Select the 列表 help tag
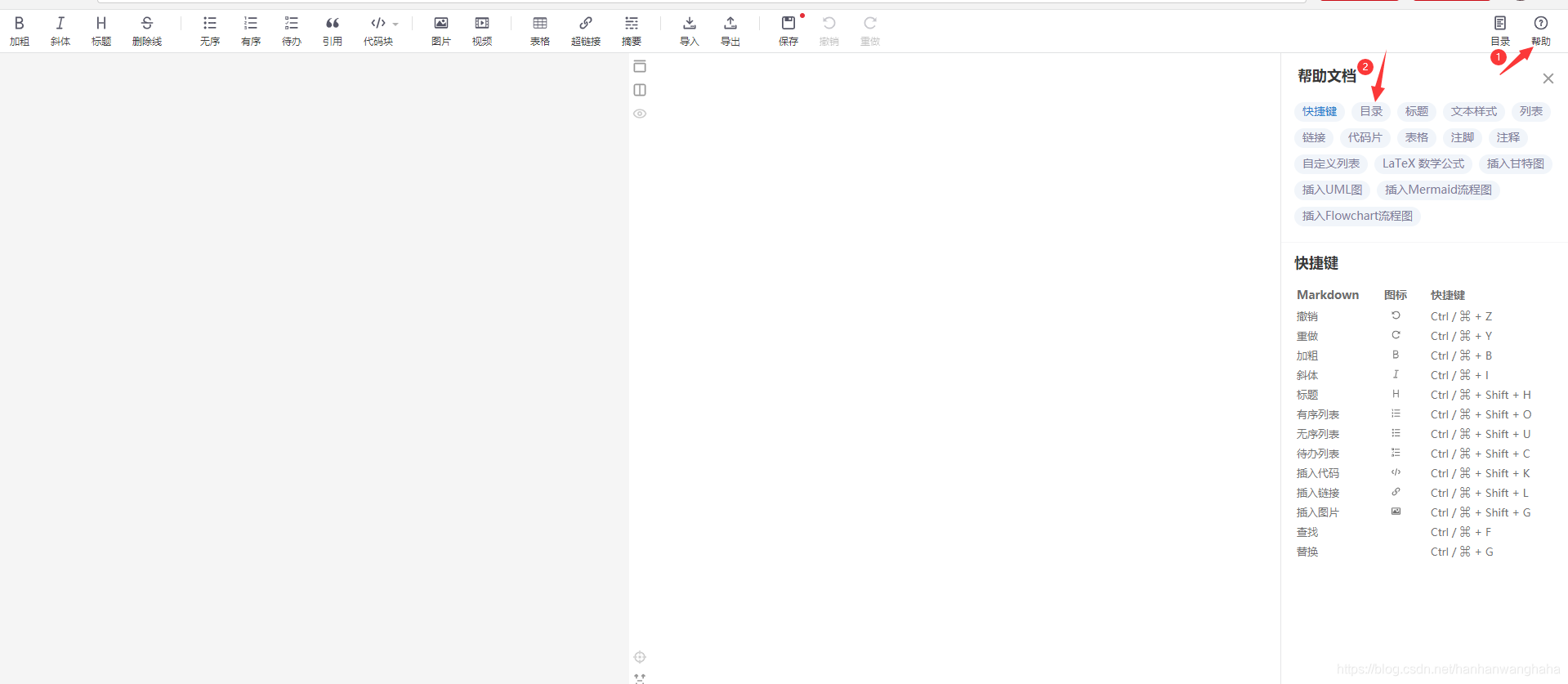Image resolution: width=1568 pixels, height=684 pixels. coord(1531,111)
